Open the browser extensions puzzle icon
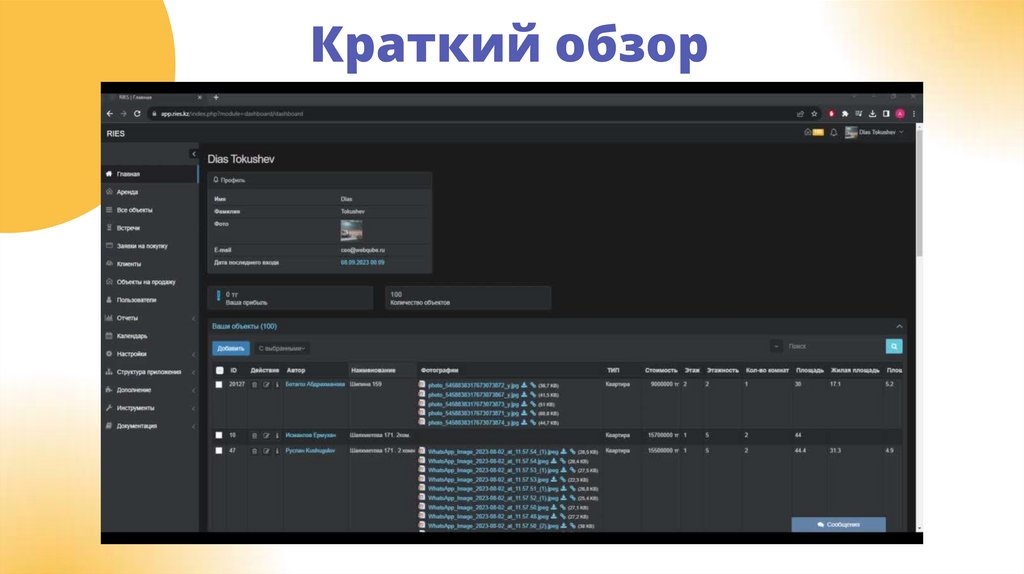The height and width of the screenshot is (574, 1024). point(845,114)
